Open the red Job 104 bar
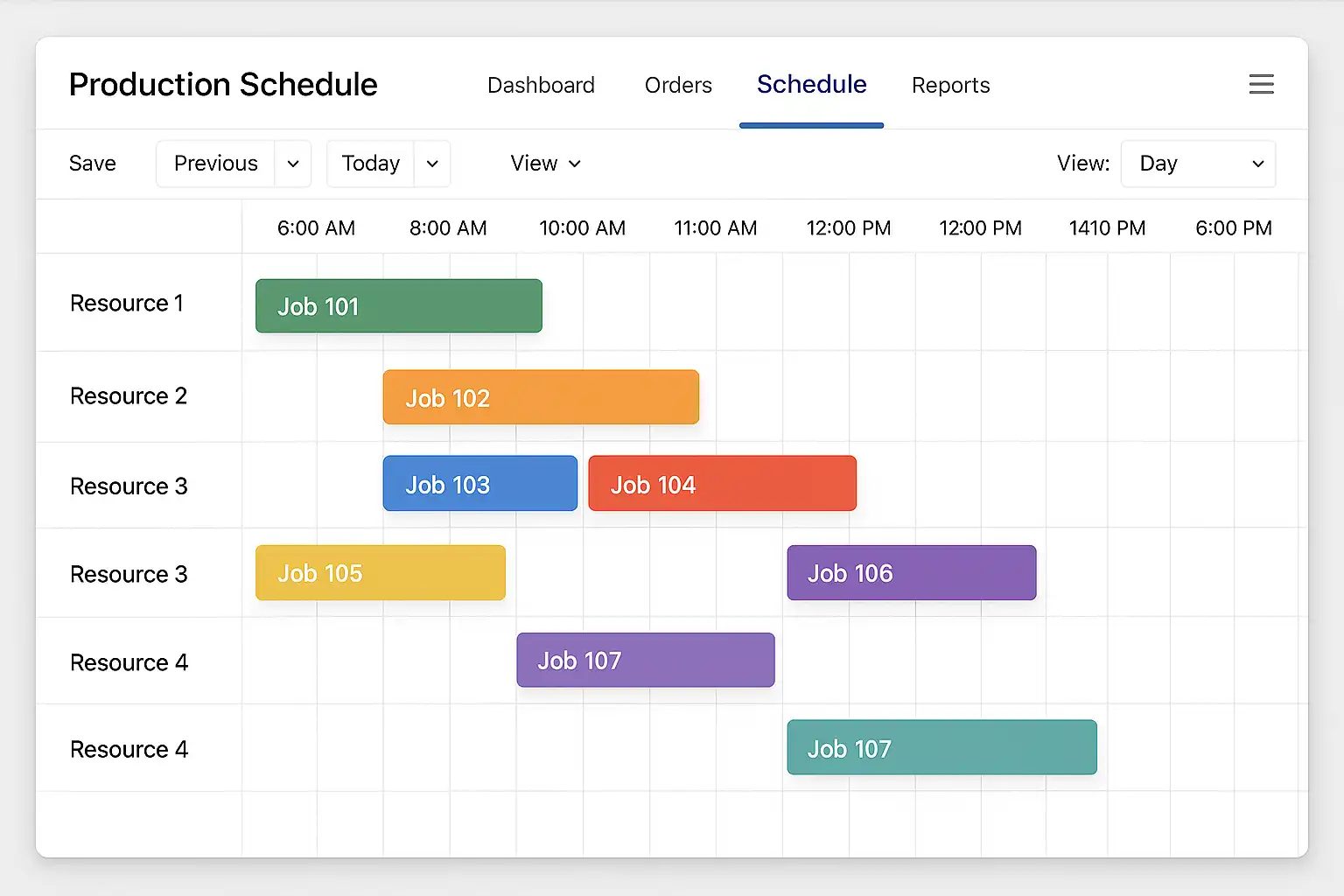1344x896 pixels. click(722, 484)
